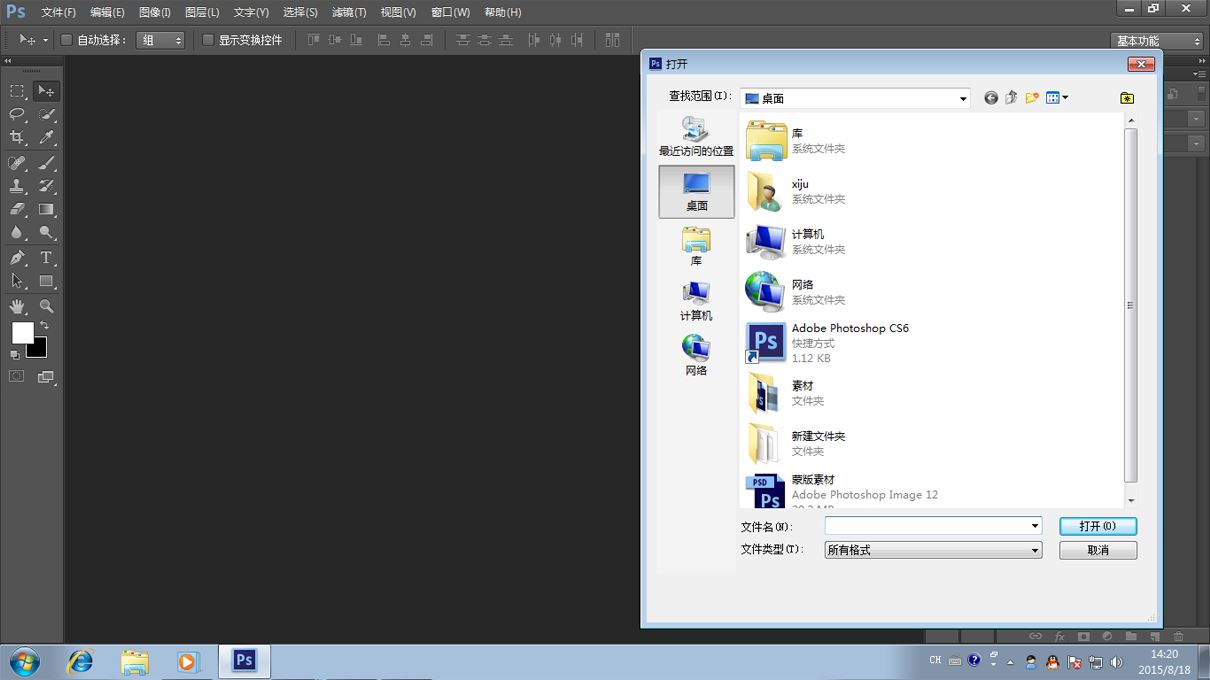Select the Lasso tool
Viewport: 1210px width, 680px height.
click(17, 115)
